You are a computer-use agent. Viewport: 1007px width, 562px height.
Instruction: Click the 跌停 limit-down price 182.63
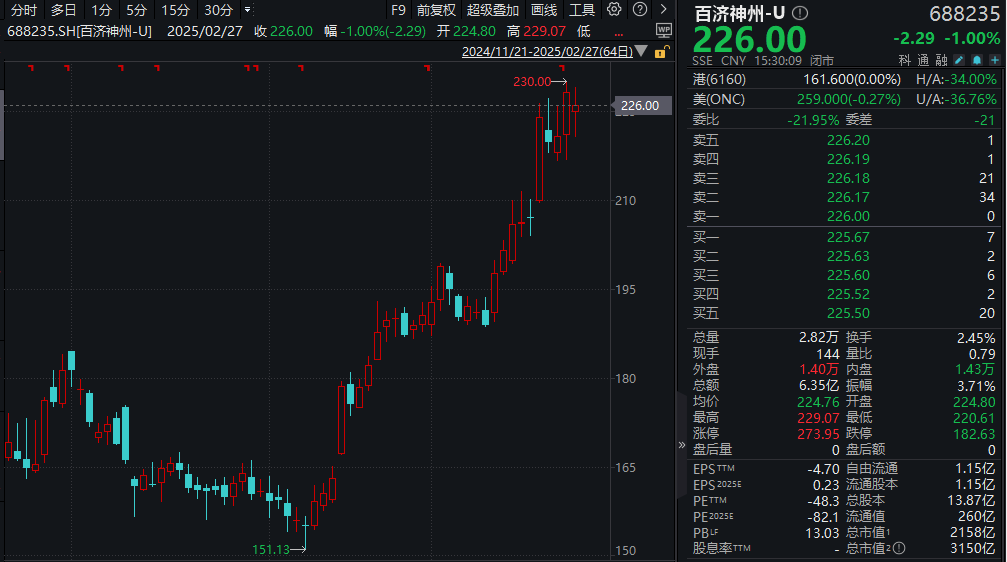click(x=974, y=434)
